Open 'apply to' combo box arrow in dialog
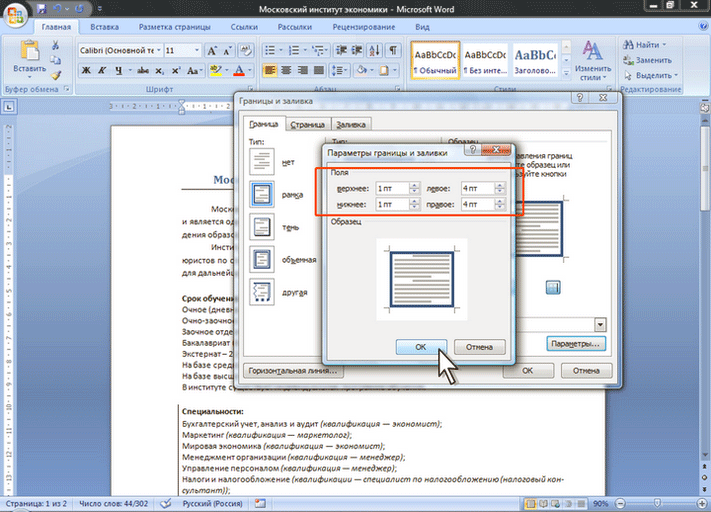Image resolution: width=711 pixels, height=512 pixels. click(600, 324)
